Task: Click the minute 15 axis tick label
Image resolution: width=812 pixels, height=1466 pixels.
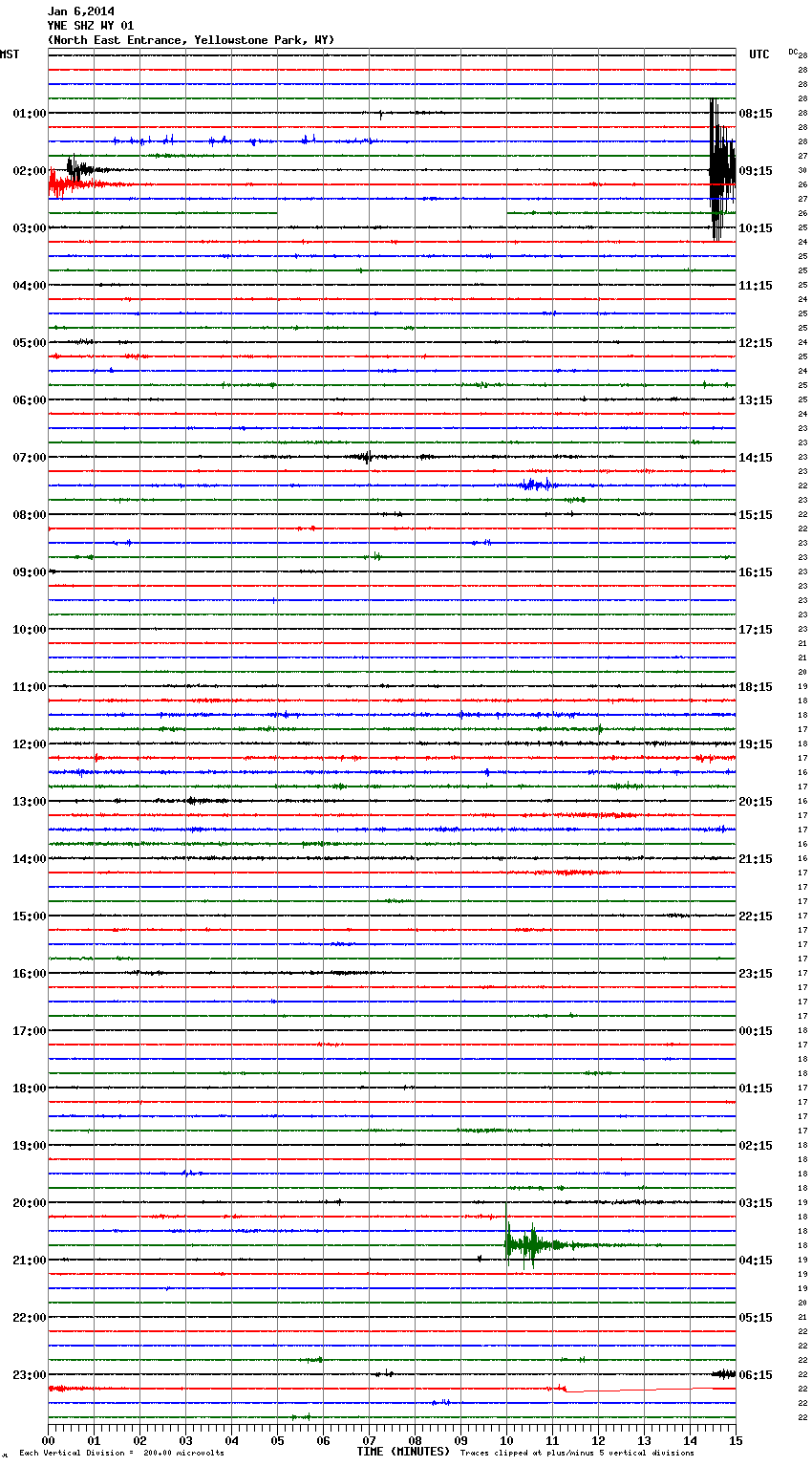Action: pos(736,1441)
